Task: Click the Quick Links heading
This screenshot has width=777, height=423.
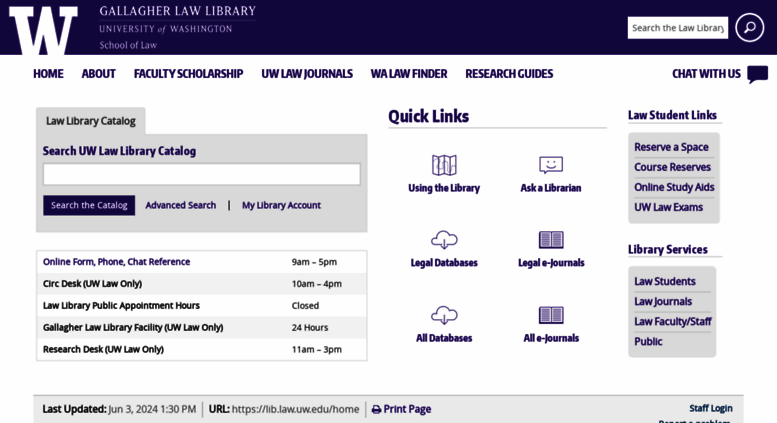Action: [x=429, y=116]
